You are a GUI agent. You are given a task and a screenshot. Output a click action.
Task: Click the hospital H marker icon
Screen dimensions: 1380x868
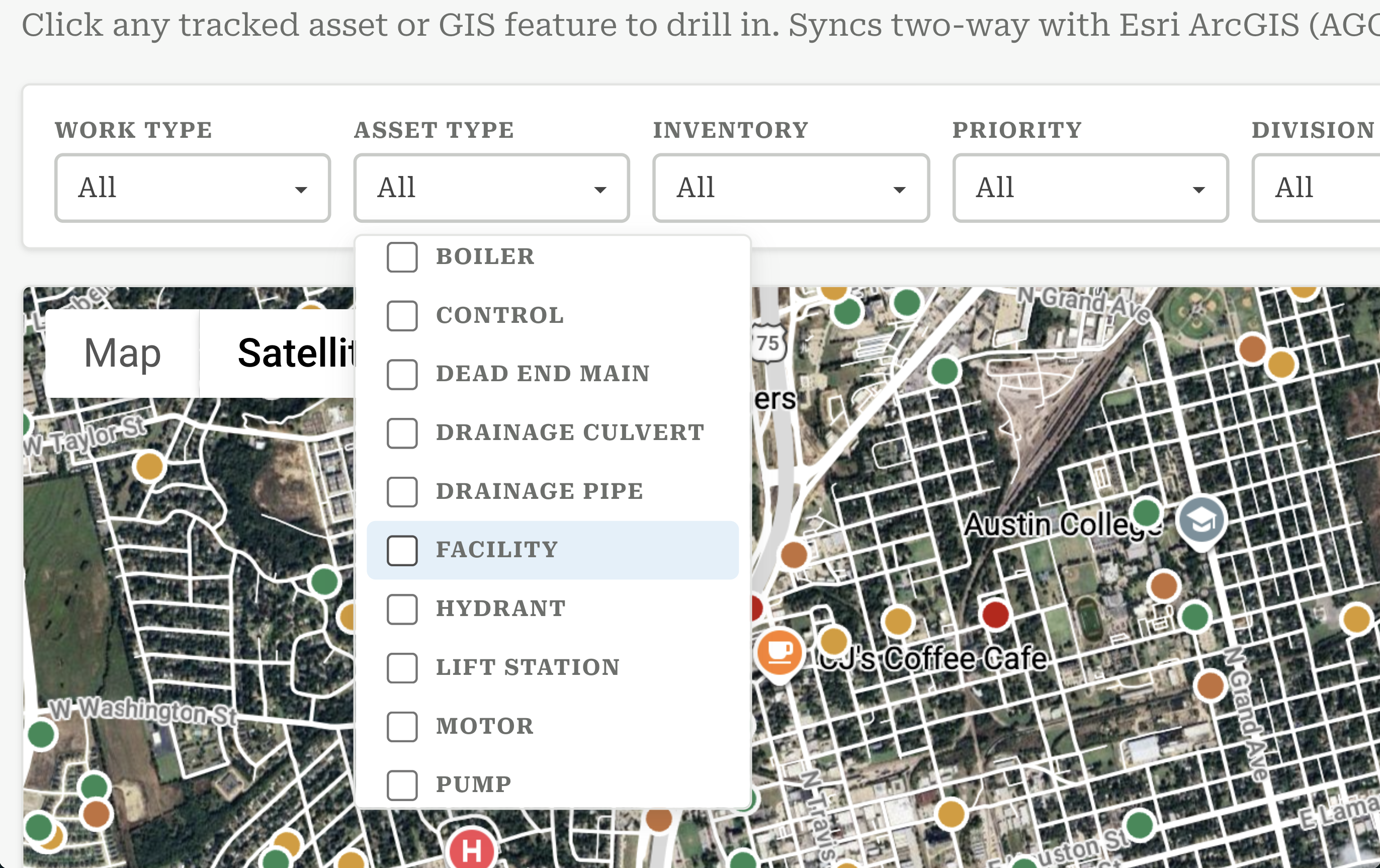[472, 849]
